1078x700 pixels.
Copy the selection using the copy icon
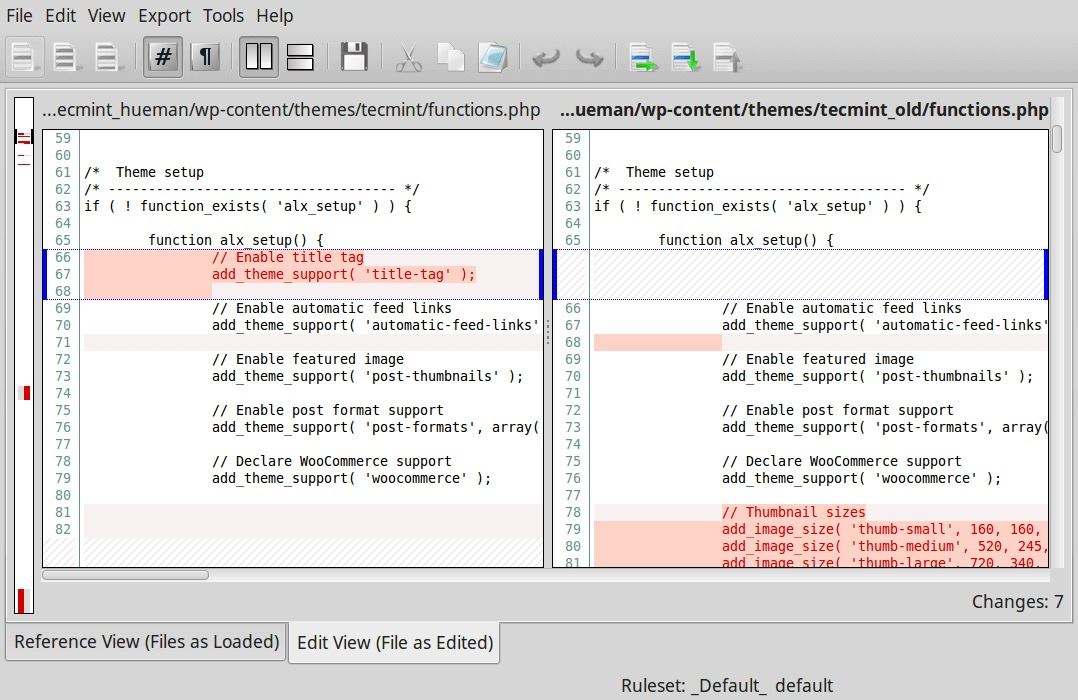click(451, 57)
